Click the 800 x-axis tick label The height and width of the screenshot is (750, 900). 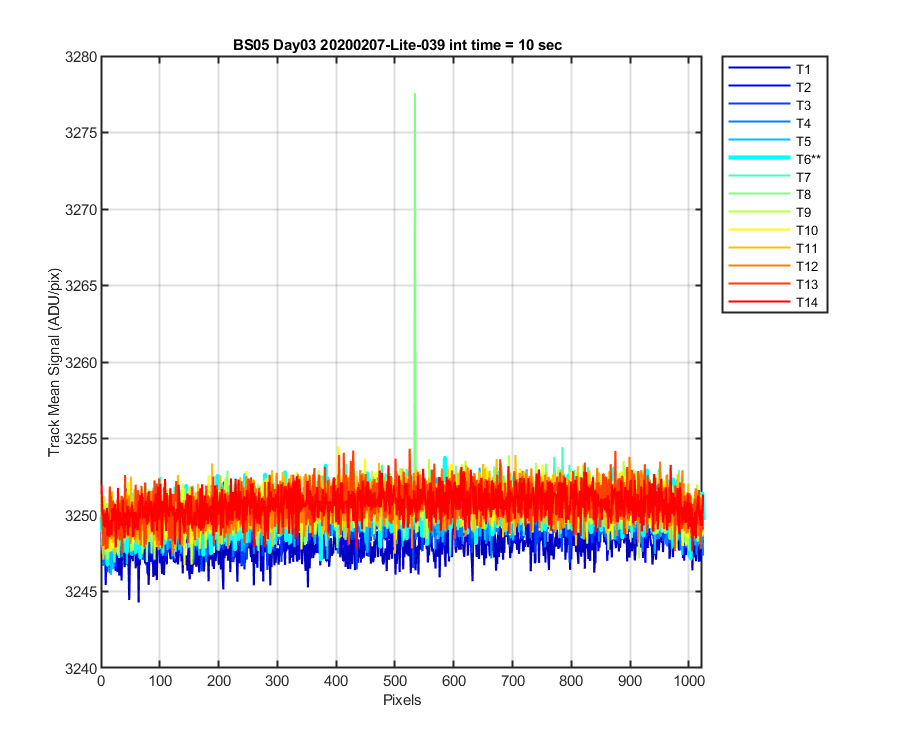pyautogui.click(x=571, y=681)
